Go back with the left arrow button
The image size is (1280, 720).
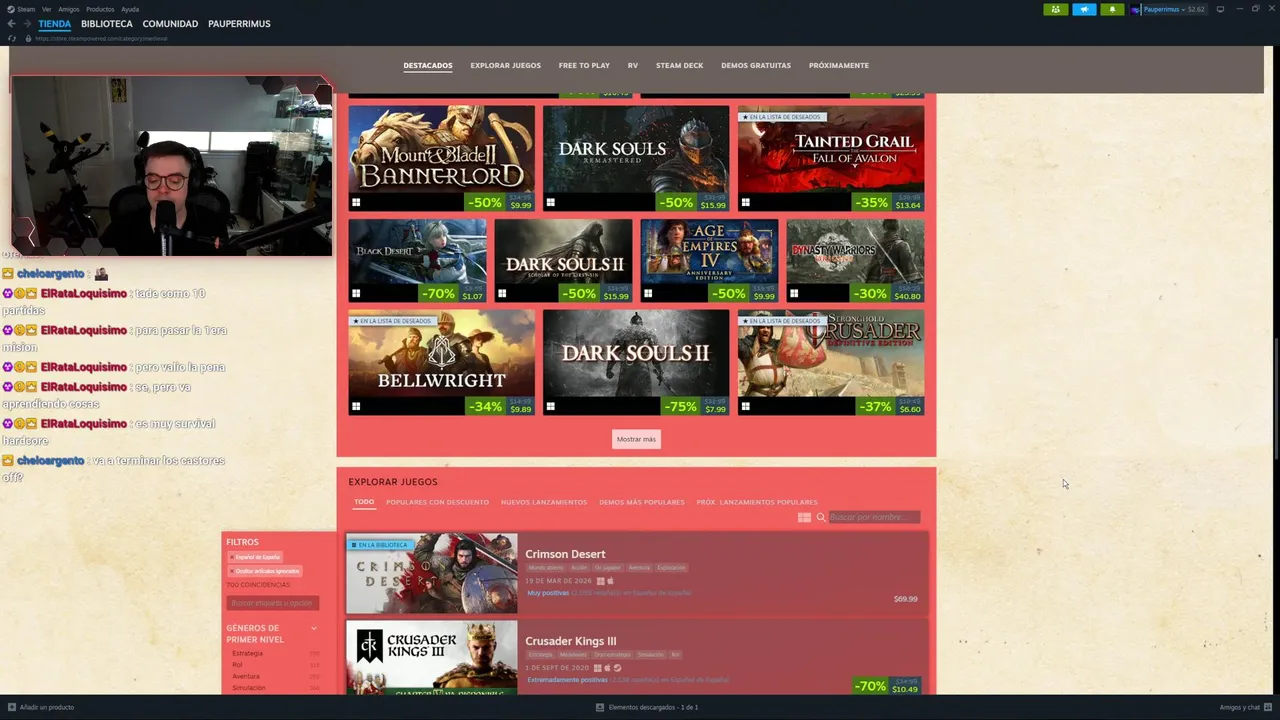click(x=12, y=24)
